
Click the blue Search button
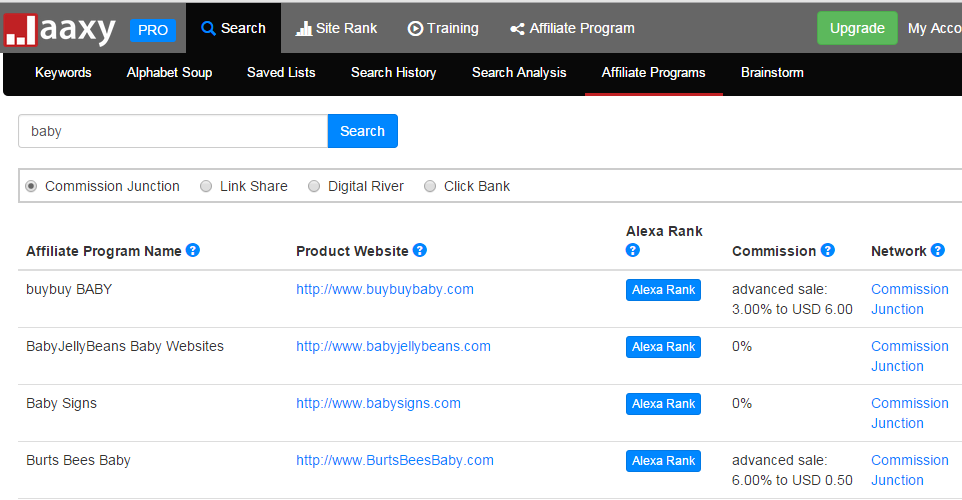click(363, 131)
